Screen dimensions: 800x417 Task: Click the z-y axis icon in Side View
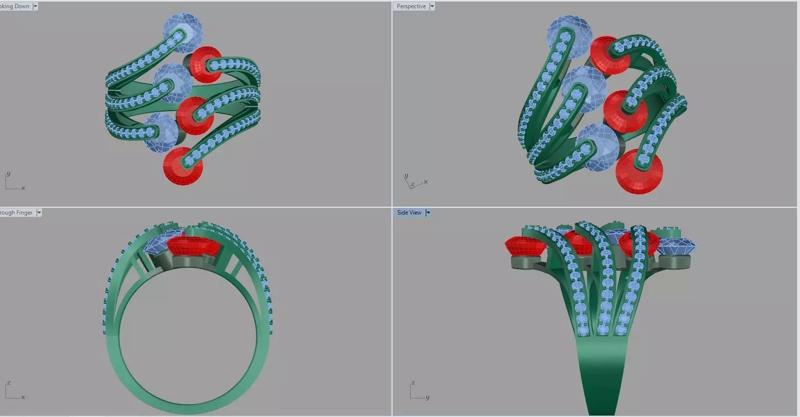click(420, 391)
